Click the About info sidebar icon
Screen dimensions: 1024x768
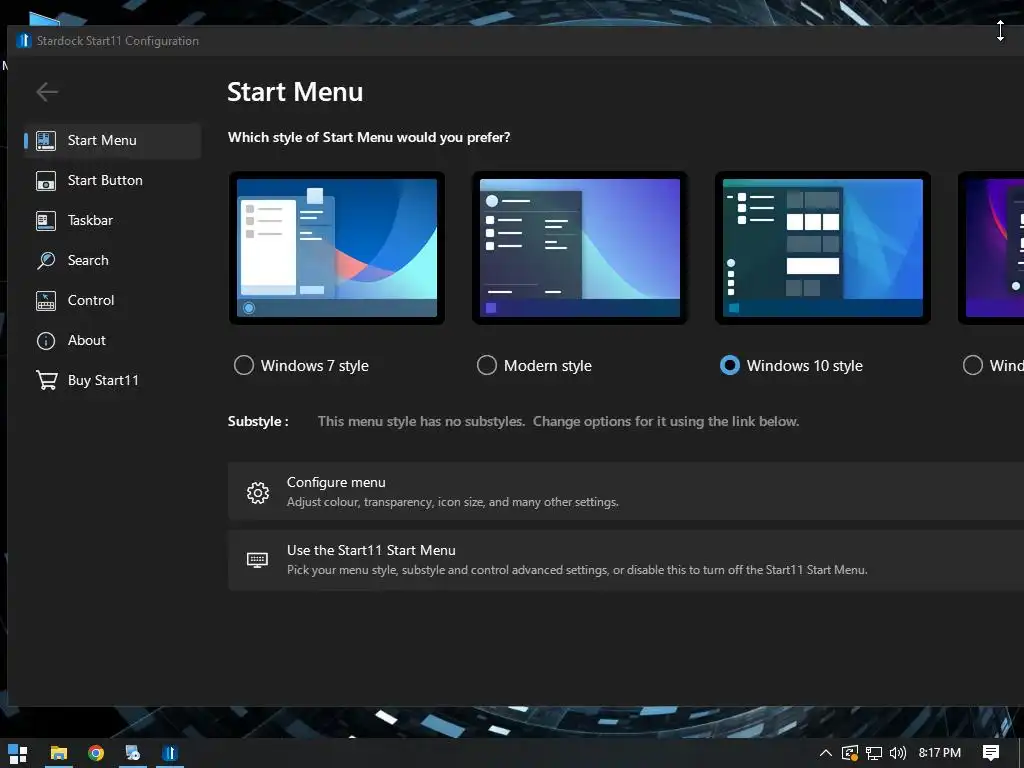46,341
